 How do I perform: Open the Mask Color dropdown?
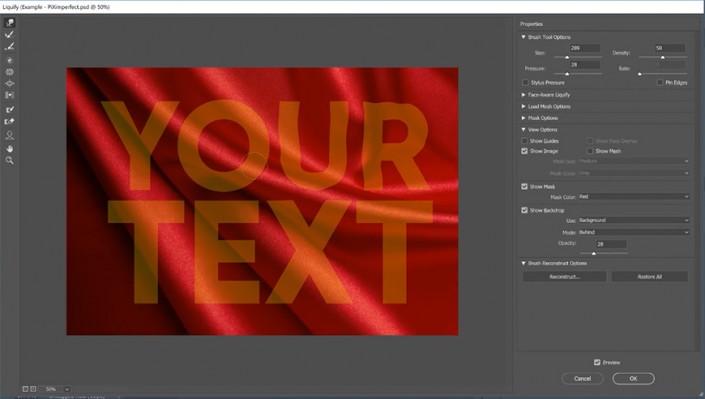pyautogui.click(x=634, y=197)
